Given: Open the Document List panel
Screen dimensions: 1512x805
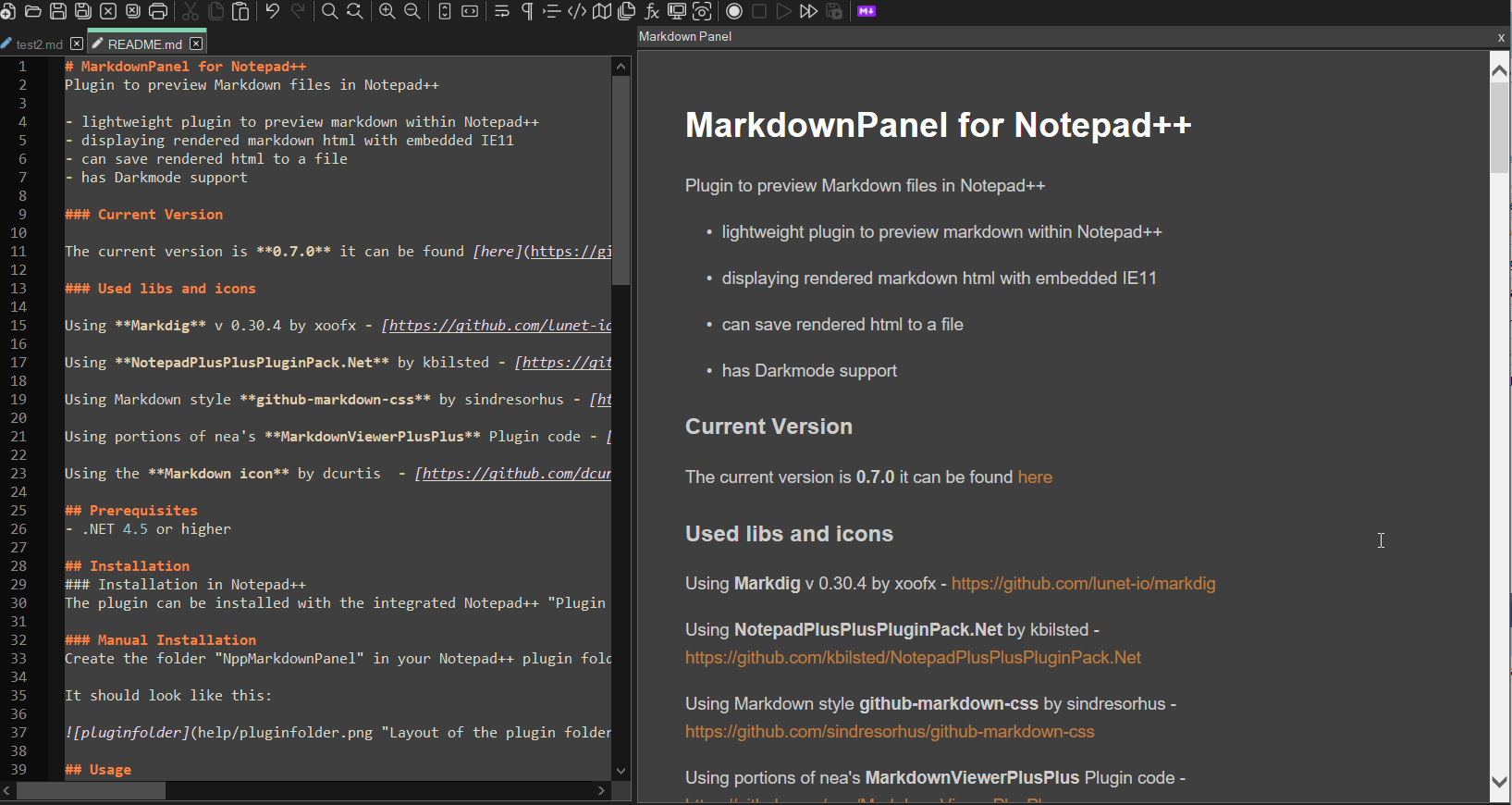Looking at the screenshot, I should click(x=627, y=11).
